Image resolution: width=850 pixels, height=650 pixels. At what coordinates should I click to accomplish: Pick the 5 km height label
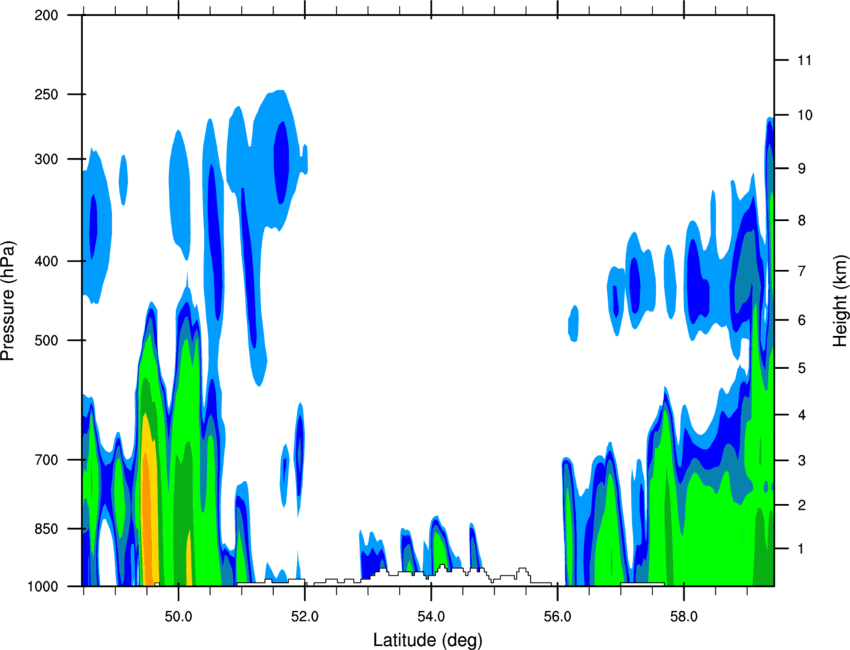[x=801, y=369]
